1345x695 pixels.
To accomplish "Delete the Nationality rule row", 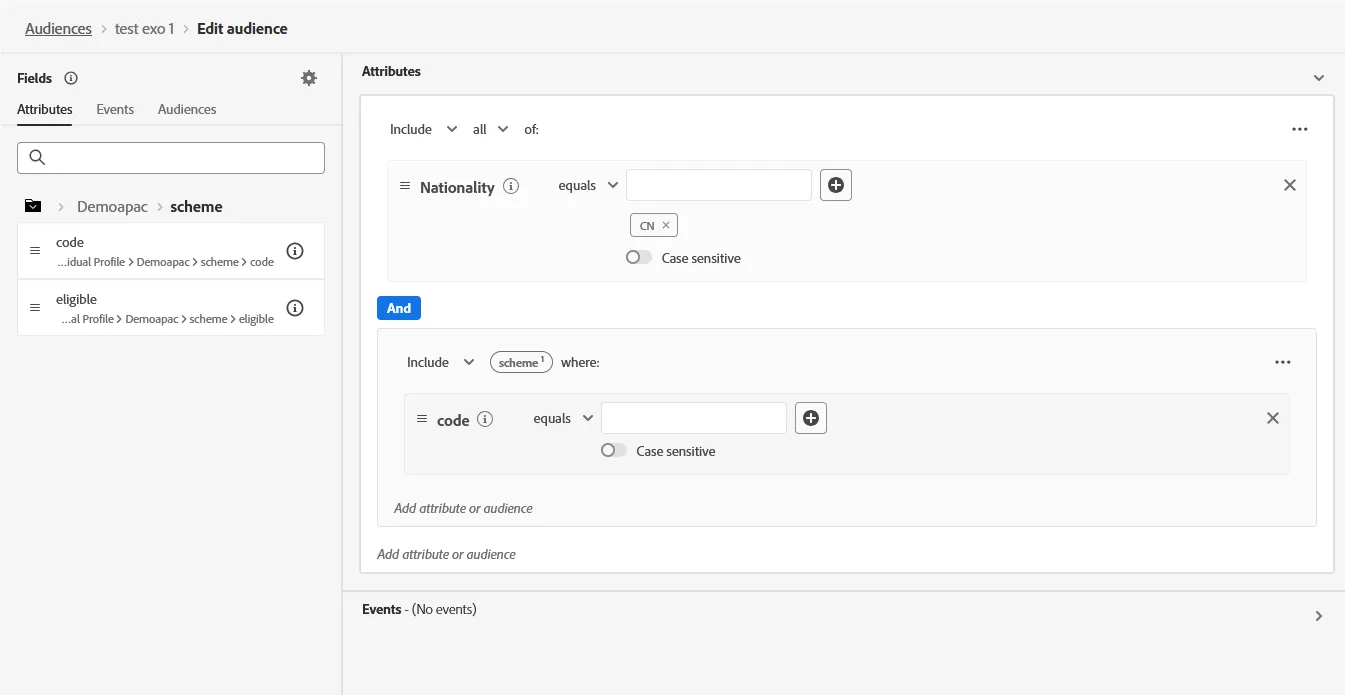I will [x=1290, y=185].
